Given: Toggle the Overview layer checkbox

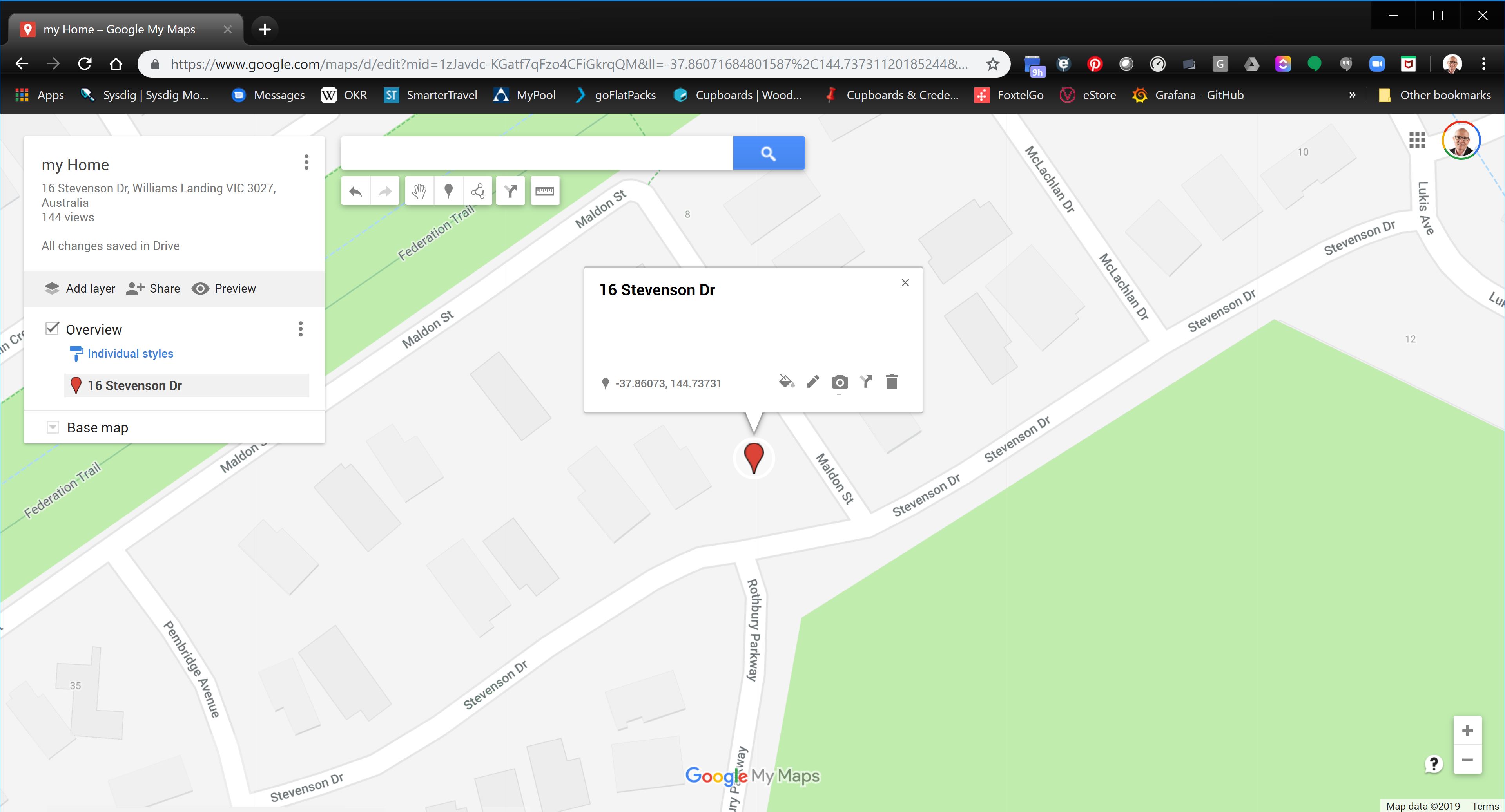Looking at the screenshot, I should [x=52, y=329].
